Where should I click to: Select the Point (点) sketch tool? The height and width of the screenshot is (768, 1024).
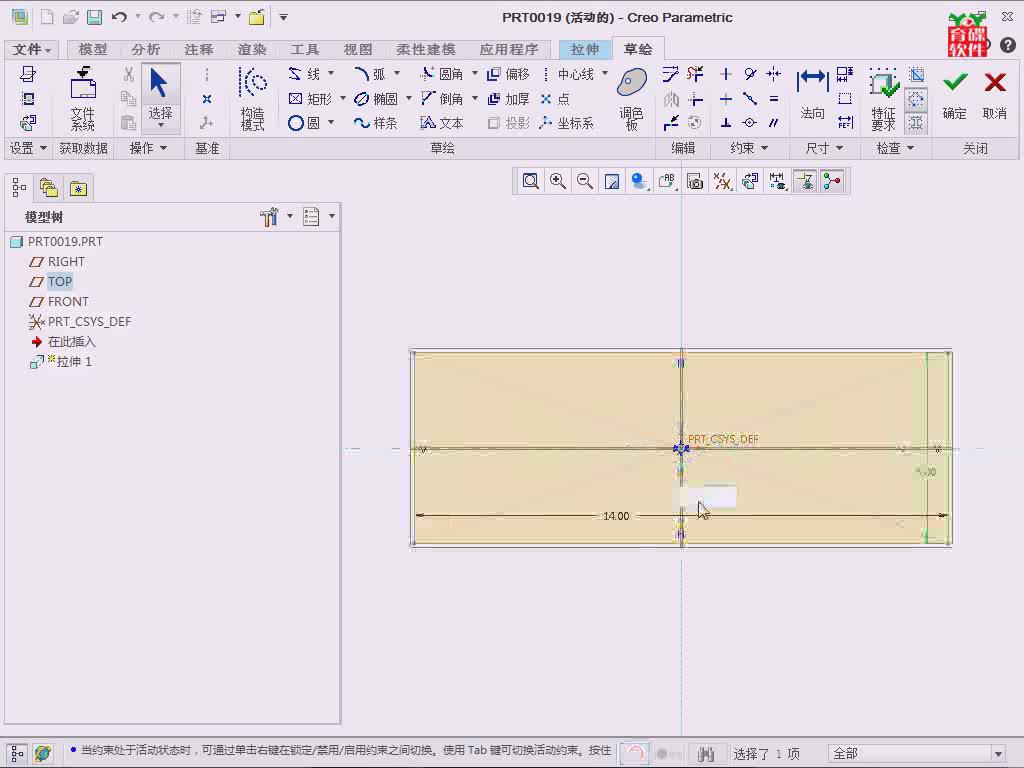coord(556,99)
